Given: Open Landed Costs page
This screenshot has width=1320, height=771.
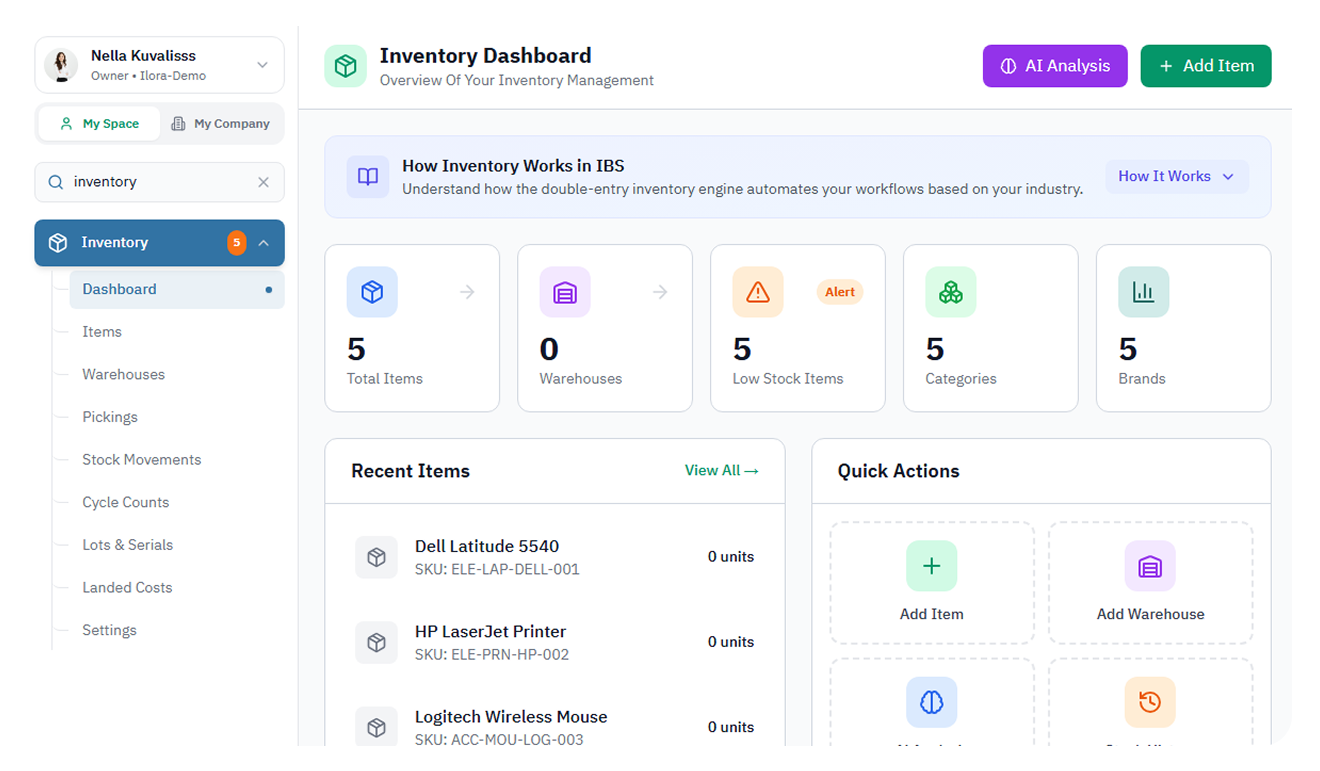Looking at the screenshot, I should pyautogui.click(x=127, y=588).
